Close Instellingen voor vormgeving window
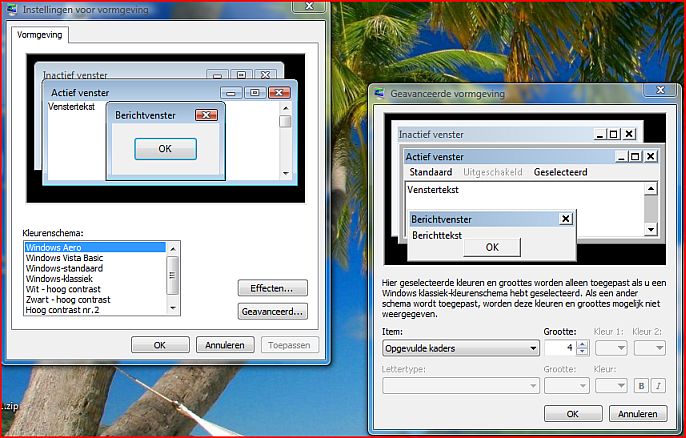The image size is (686, 438). point(309,6)
